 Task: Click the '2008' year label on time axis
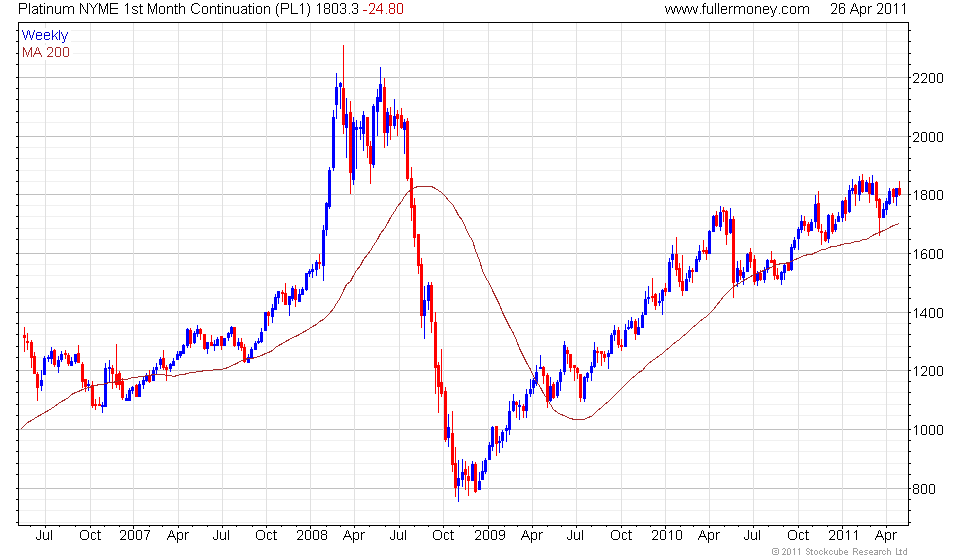[x=312, y=536]
